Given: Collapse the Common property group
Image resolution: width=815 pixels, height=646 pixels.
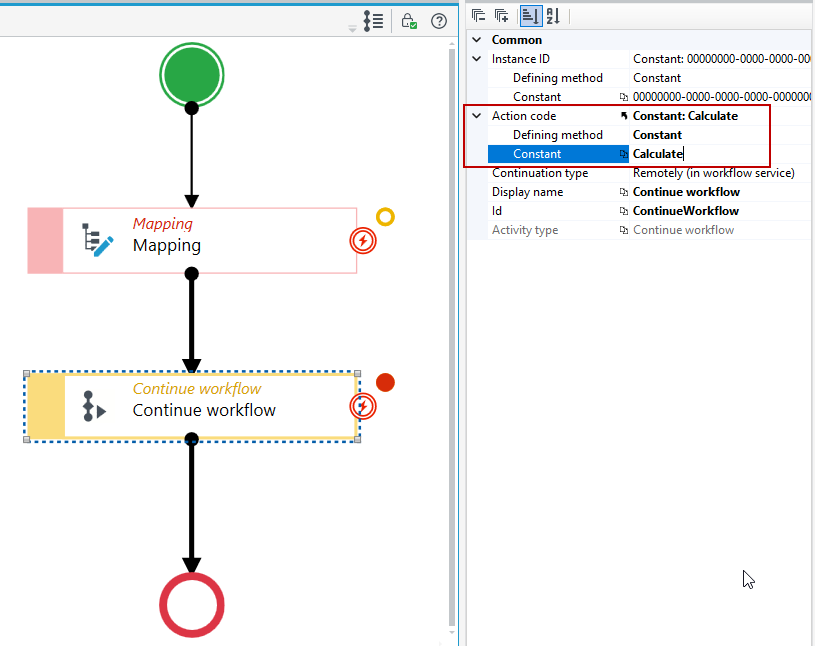Looking at the screenshot, I should [x=477, y=39].
